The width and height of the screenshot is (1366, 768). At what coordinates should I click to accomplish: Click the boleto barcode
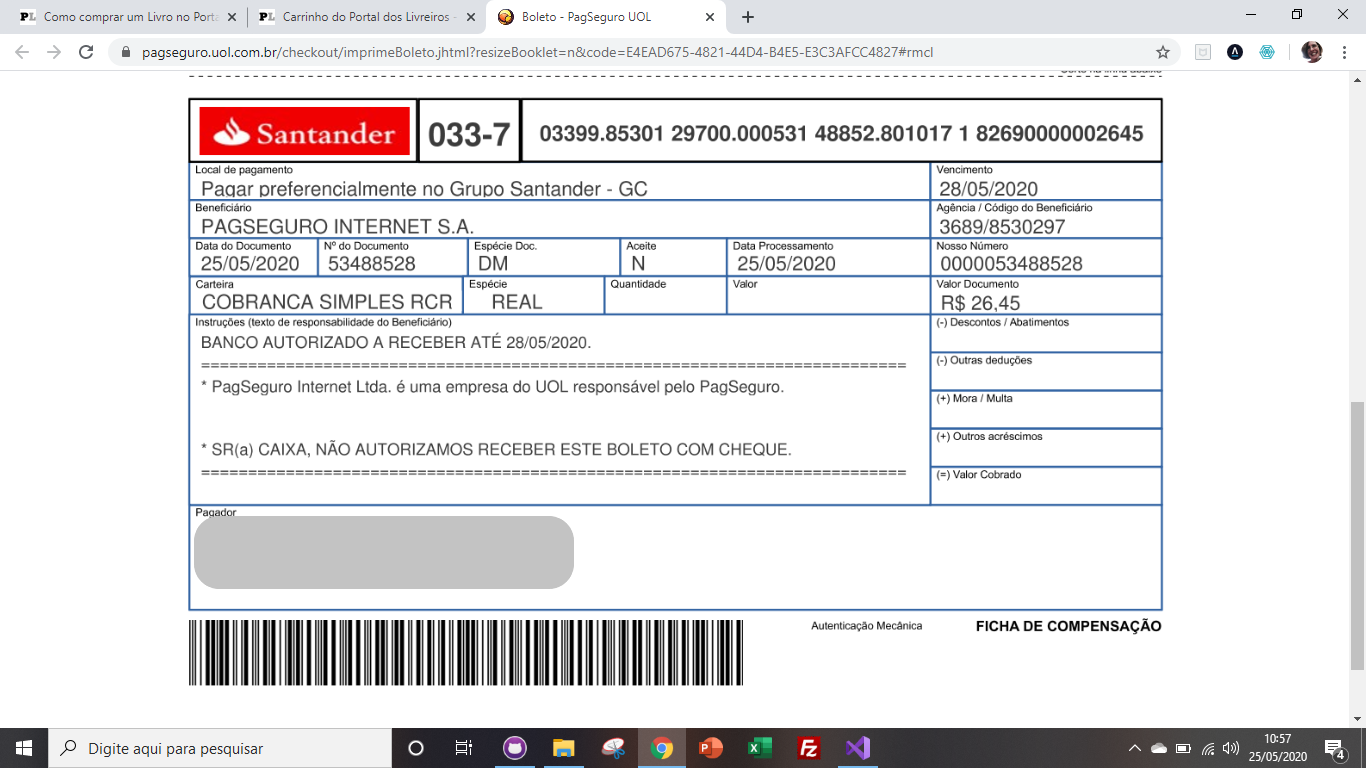coord(466,652)
